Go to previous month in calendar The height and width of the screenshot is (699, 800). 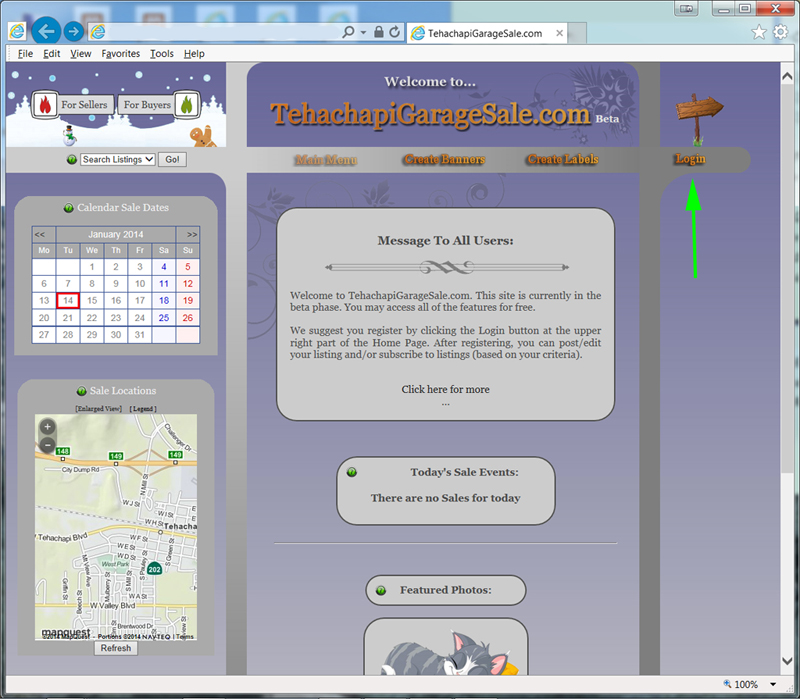pyautogui.click(x=40, y=234)
